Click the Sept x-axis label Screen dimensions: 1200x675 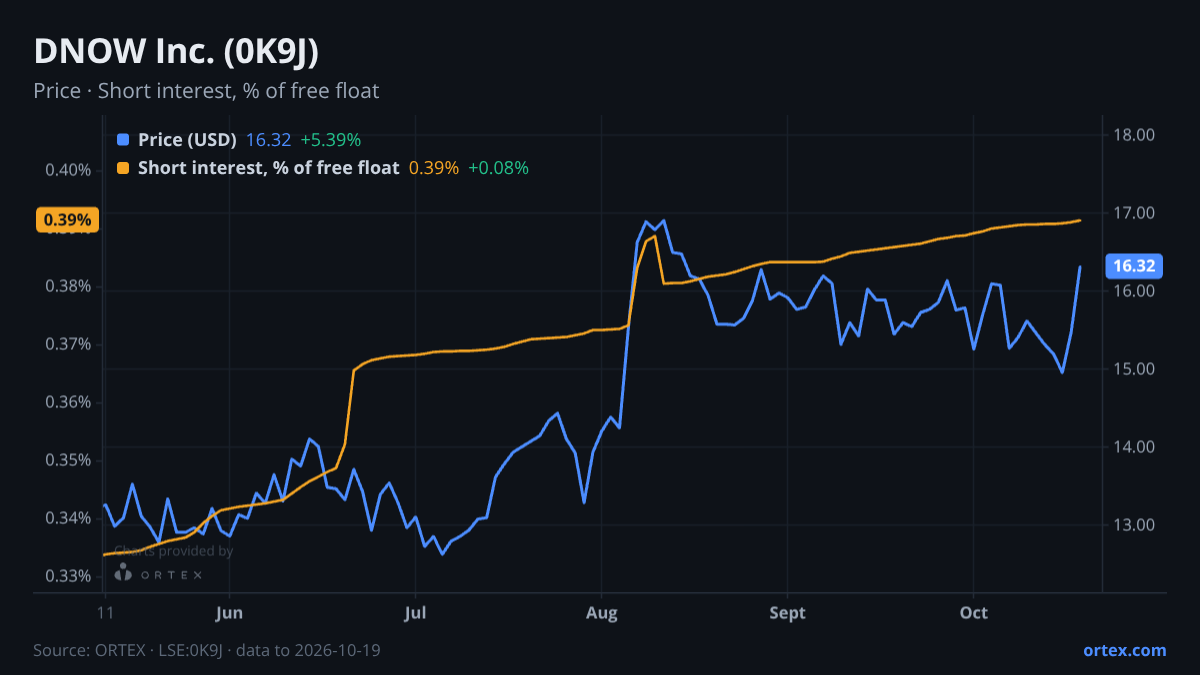pyautogui.click(x=787, y=613)
